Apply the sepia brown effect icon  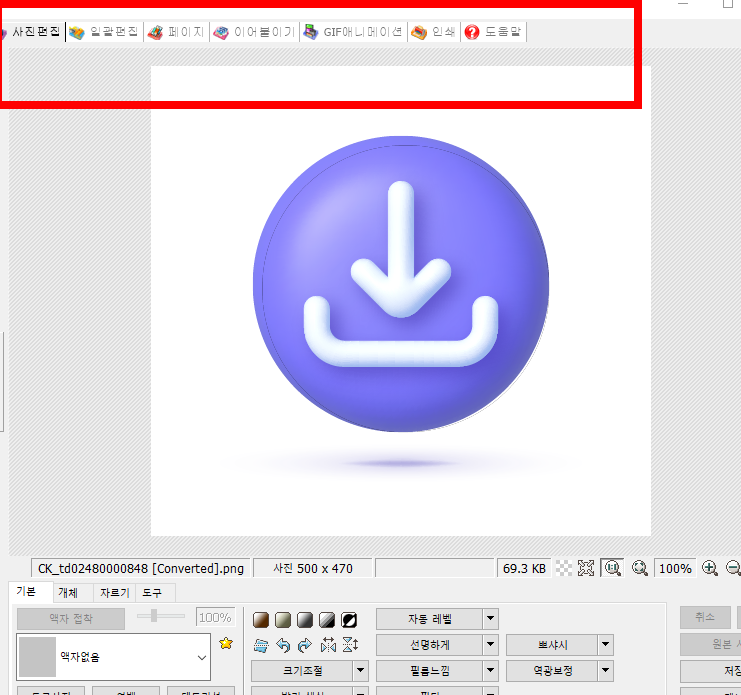tap(261, 620)
